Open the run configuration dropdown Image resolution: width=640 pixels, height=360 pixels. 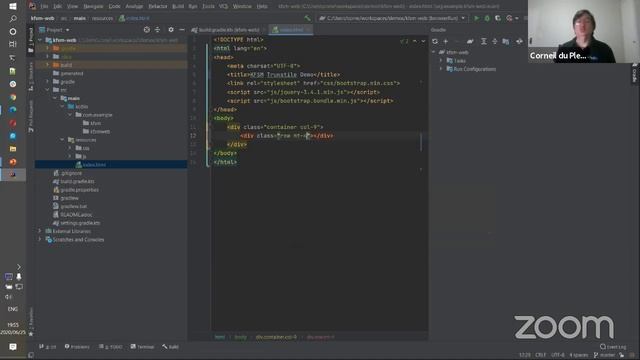tap(393, 18)
